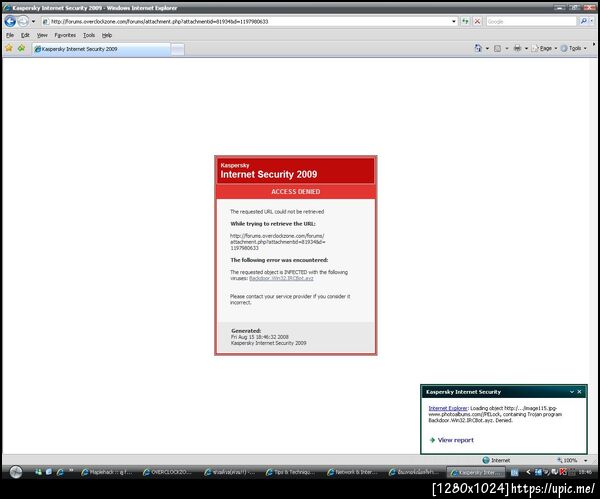Select the Kaspersky Internet Security 2009 tab
Viewport: 600px width, 499px height.
pyautogui.click(x=101, y=49)
